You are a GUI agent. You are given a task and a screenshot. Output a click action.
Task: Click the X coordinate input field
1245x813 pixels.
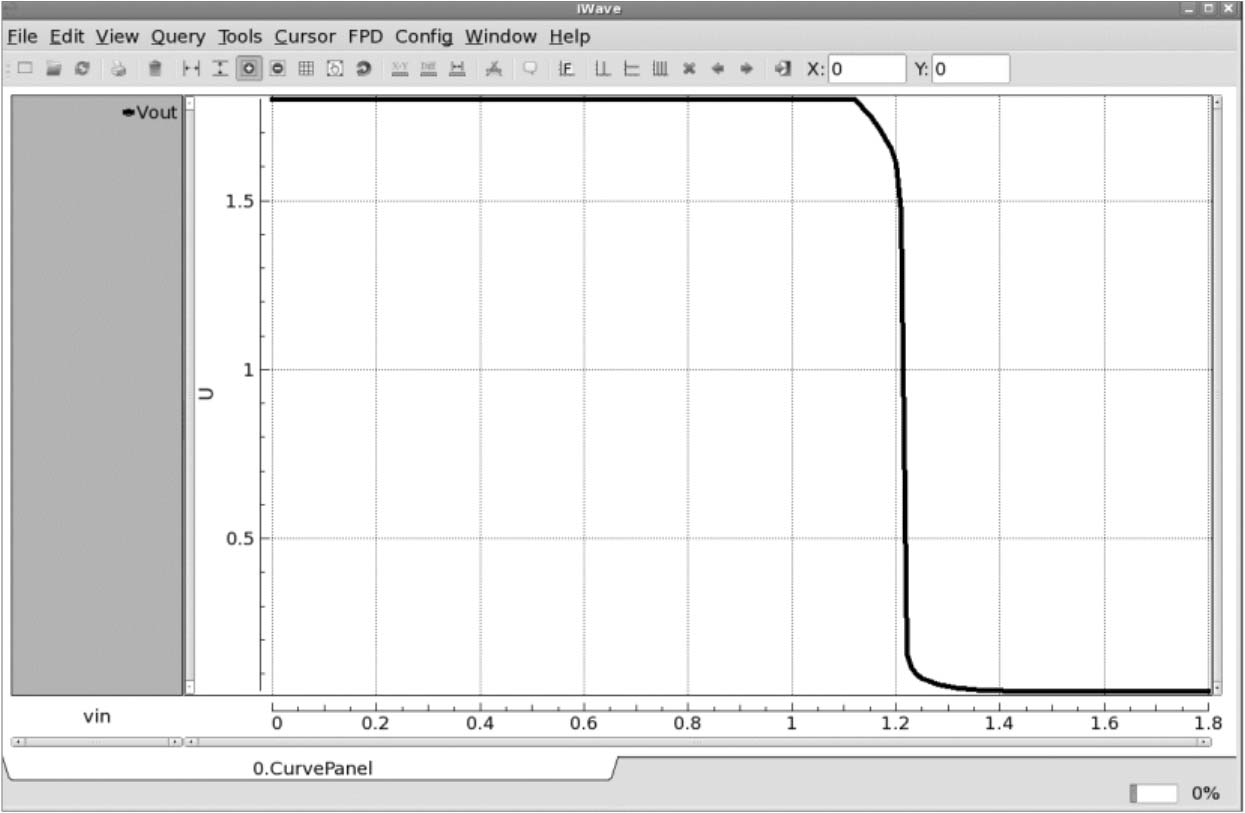(x=866, y=69)
